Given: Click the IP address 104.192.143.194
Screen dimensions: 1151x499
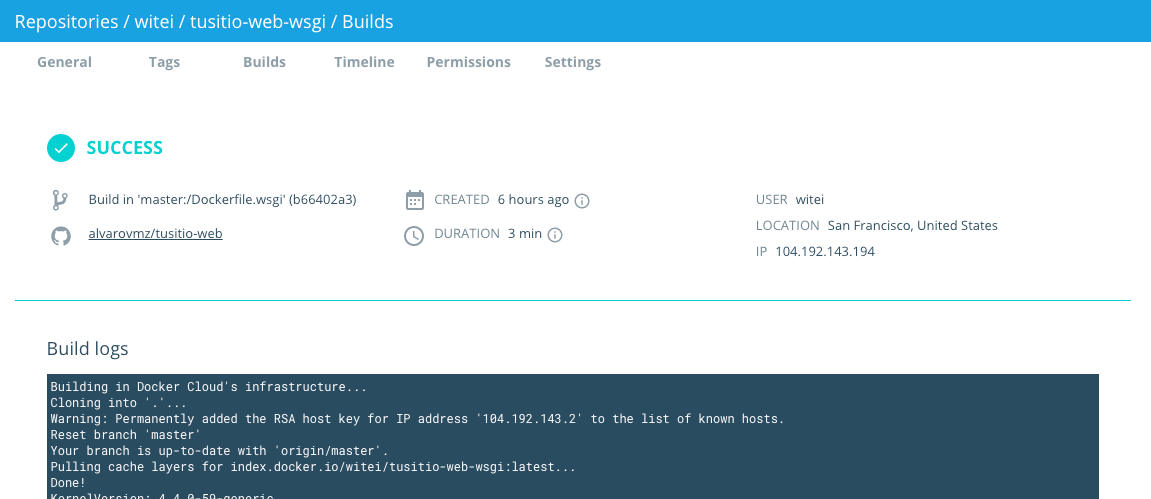Looking at the screenshot, I should point(825,251).
